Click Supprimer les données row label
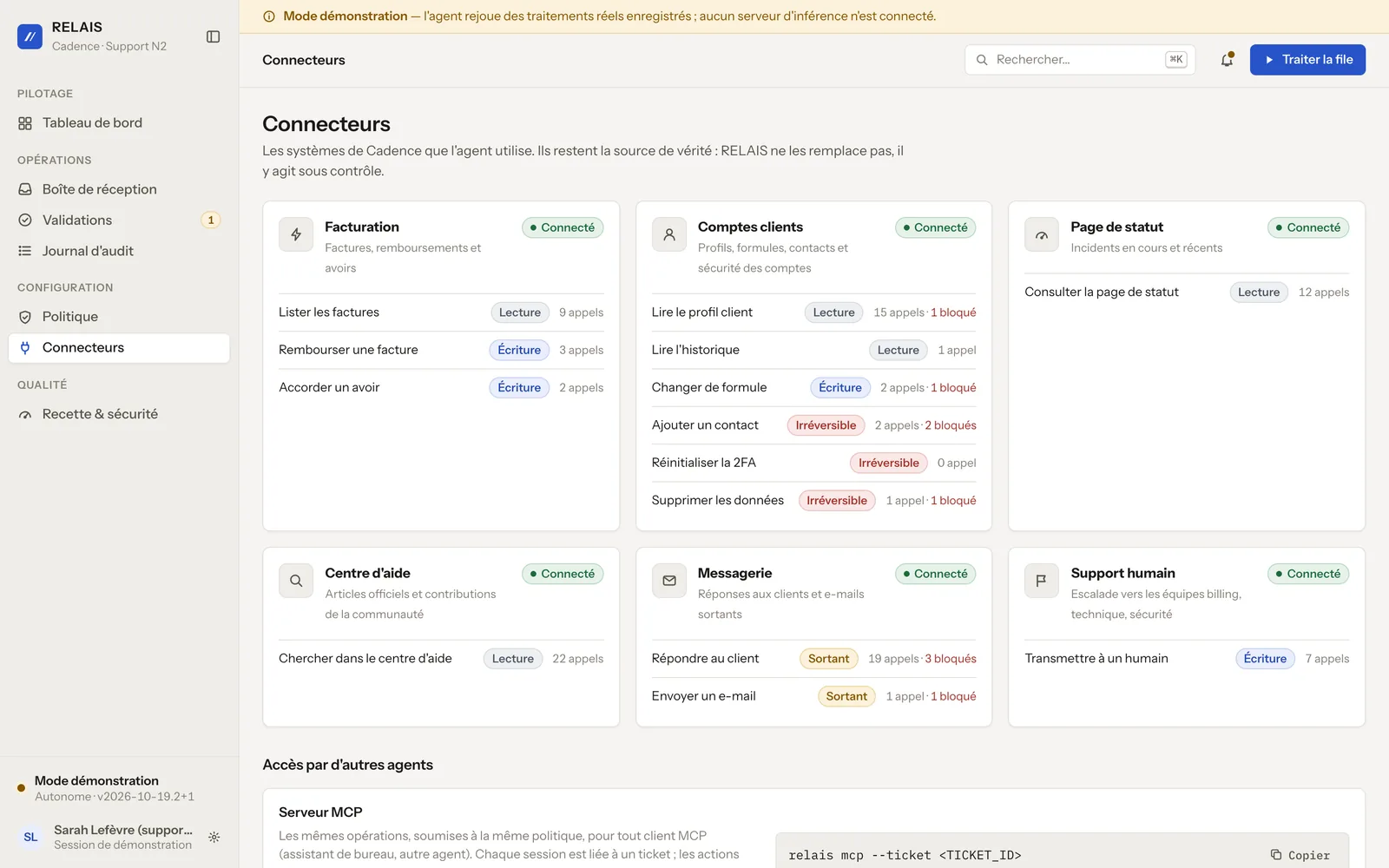 point(718,500)
